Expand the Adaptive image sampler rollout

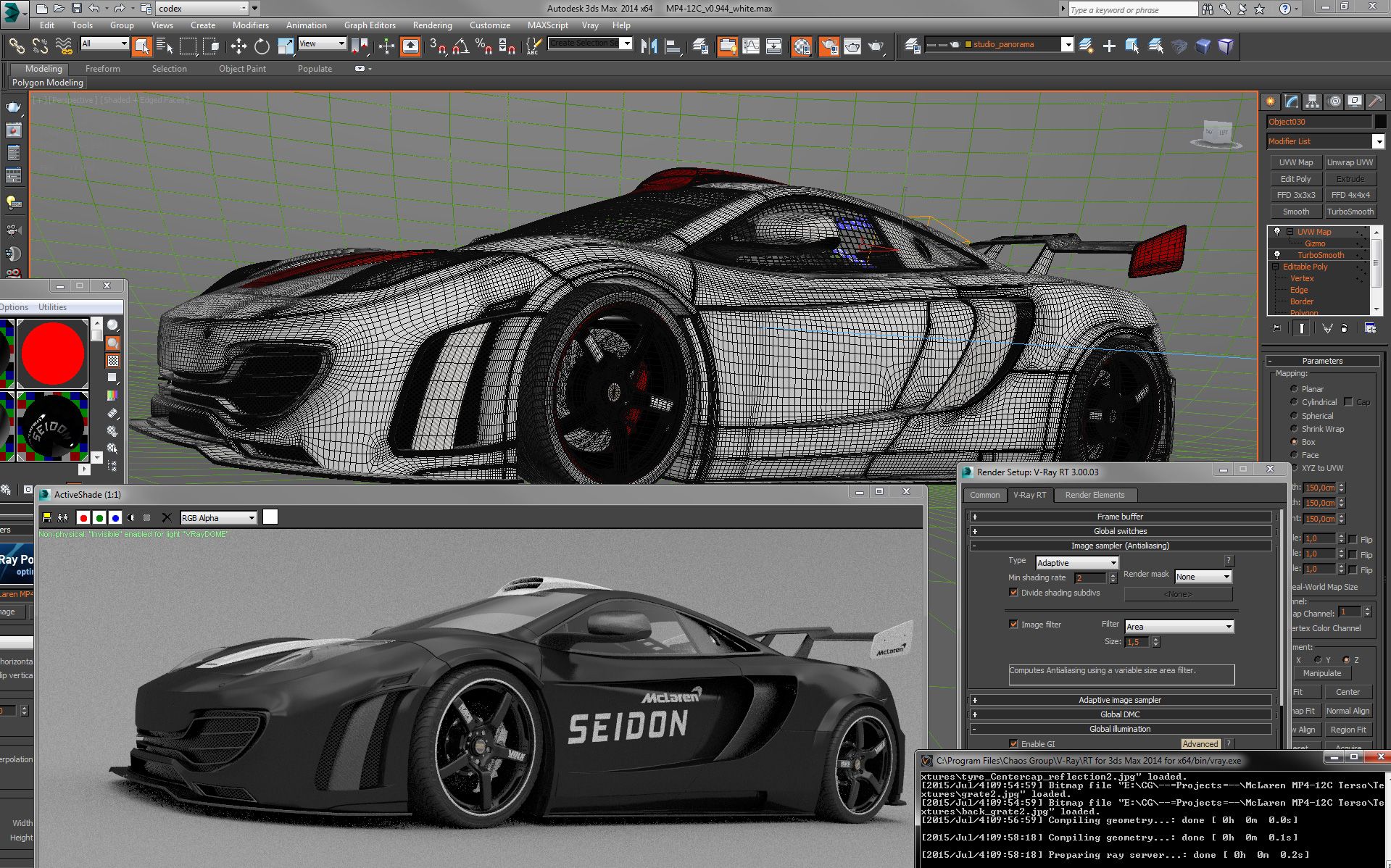[1120, 700]
